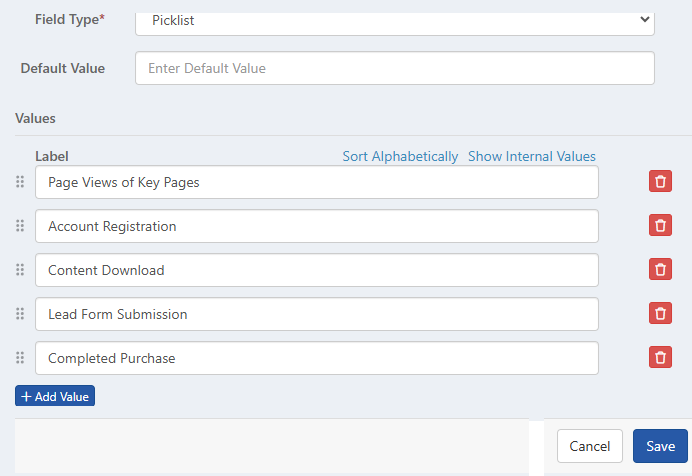Click drag handle beside Page Views of Key Pages

[19, 182]
